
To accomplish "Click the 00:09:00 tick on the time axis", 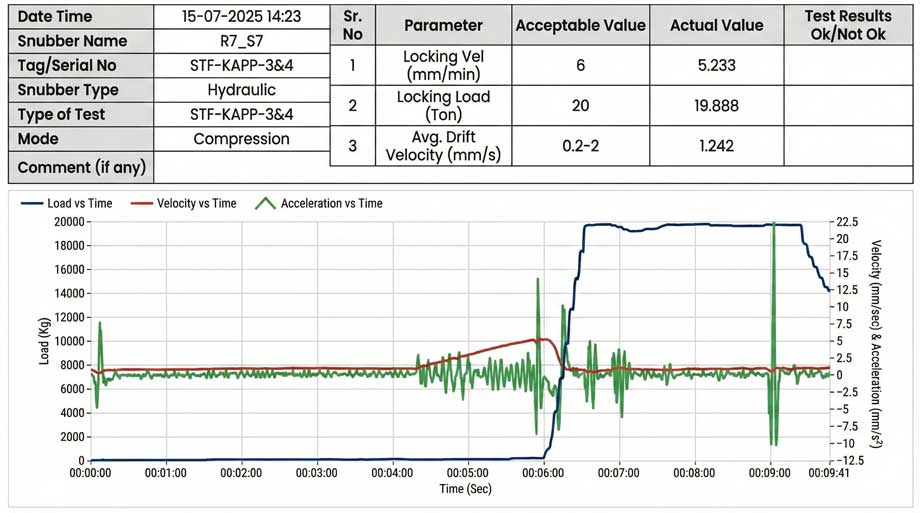I will [x=772, y=472].
